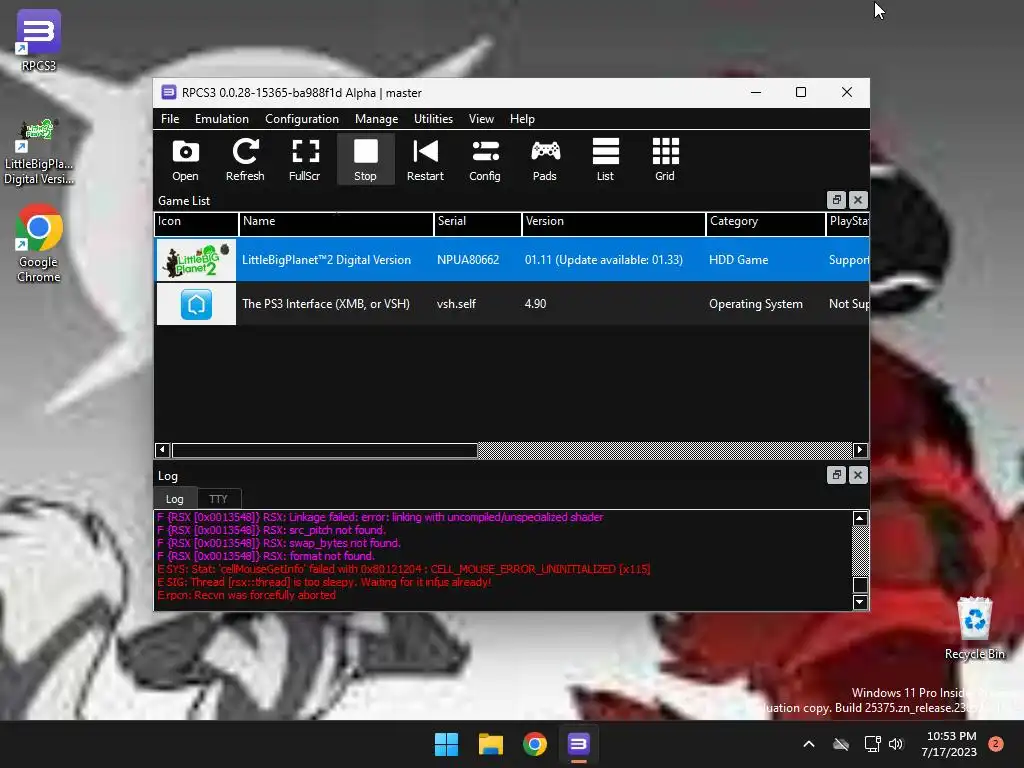
Task: Click the LittleBigPlanet 2 game thumbnail
Action: coord(196,260)
